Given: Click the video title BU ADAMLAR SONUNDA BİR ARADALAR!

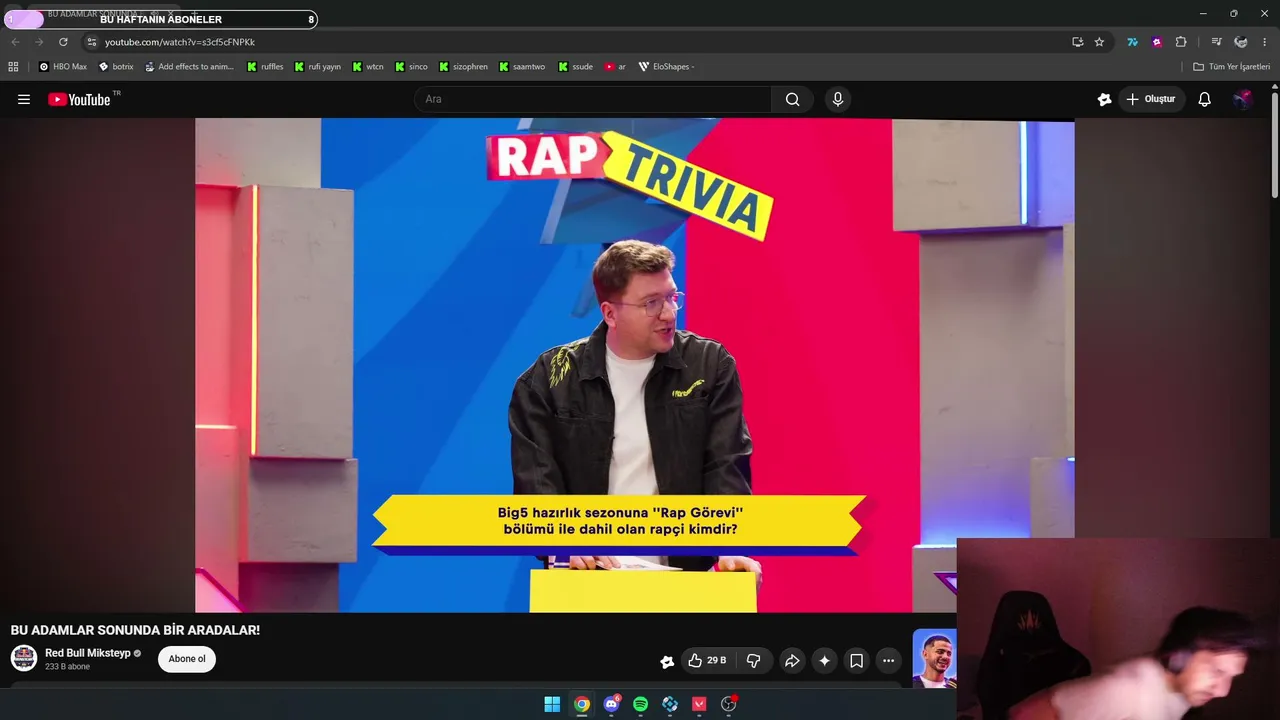Looking at the screenshot, I should point(135,630).
